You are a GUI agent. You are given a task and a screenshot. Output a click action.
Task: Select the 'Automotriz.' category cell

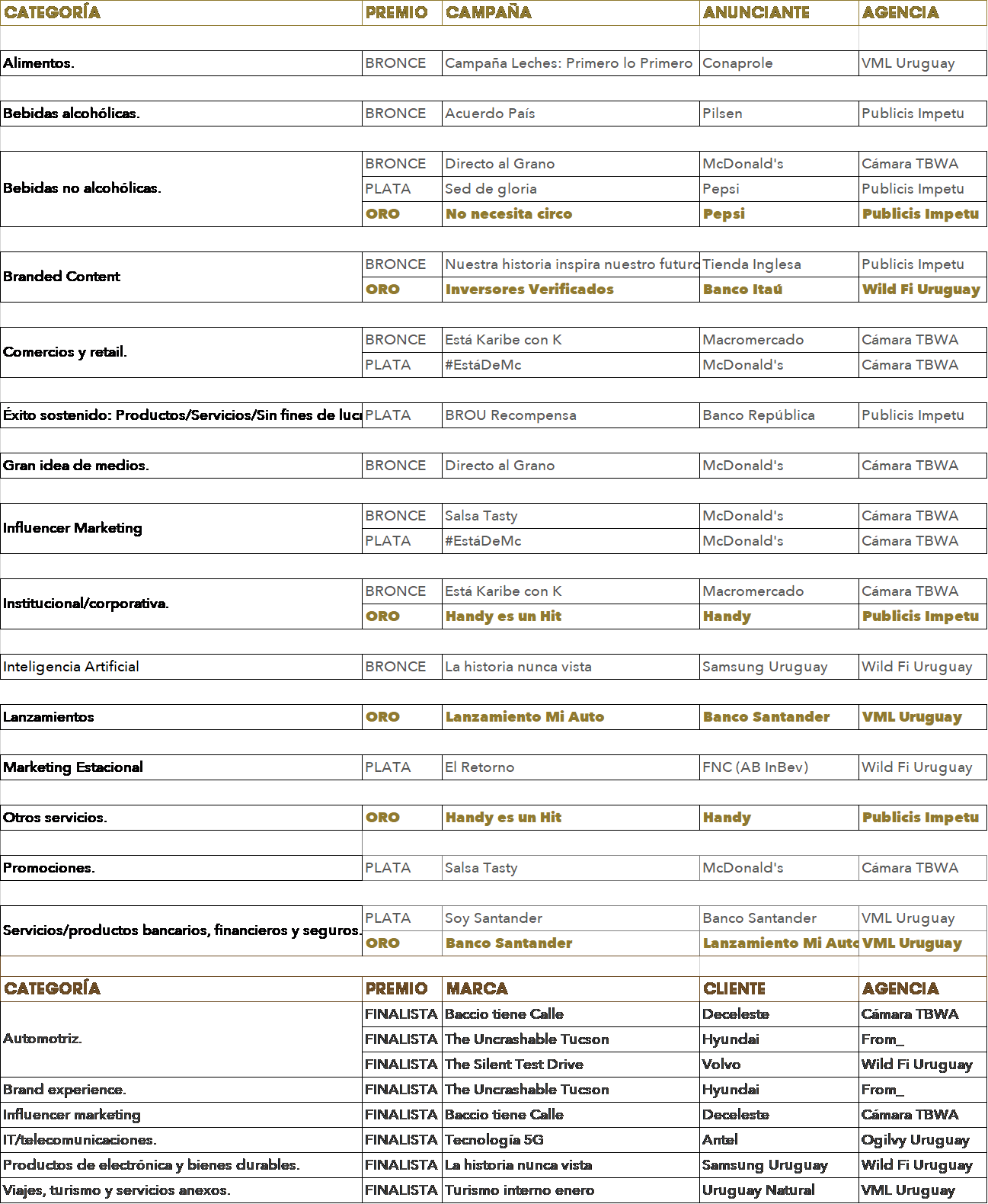click(181, 1039)
